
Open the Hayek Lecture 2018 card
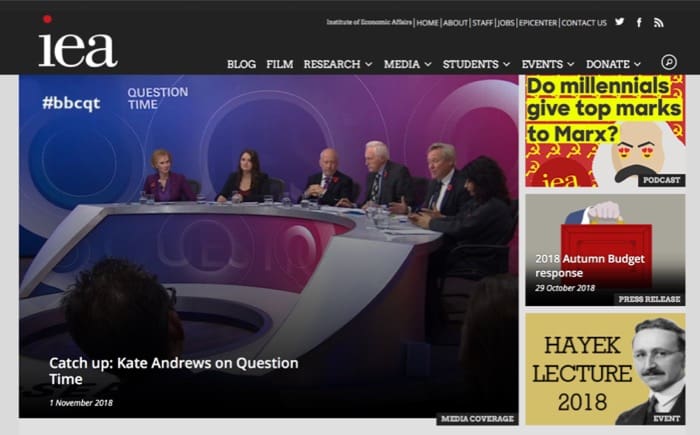[605, 369]
